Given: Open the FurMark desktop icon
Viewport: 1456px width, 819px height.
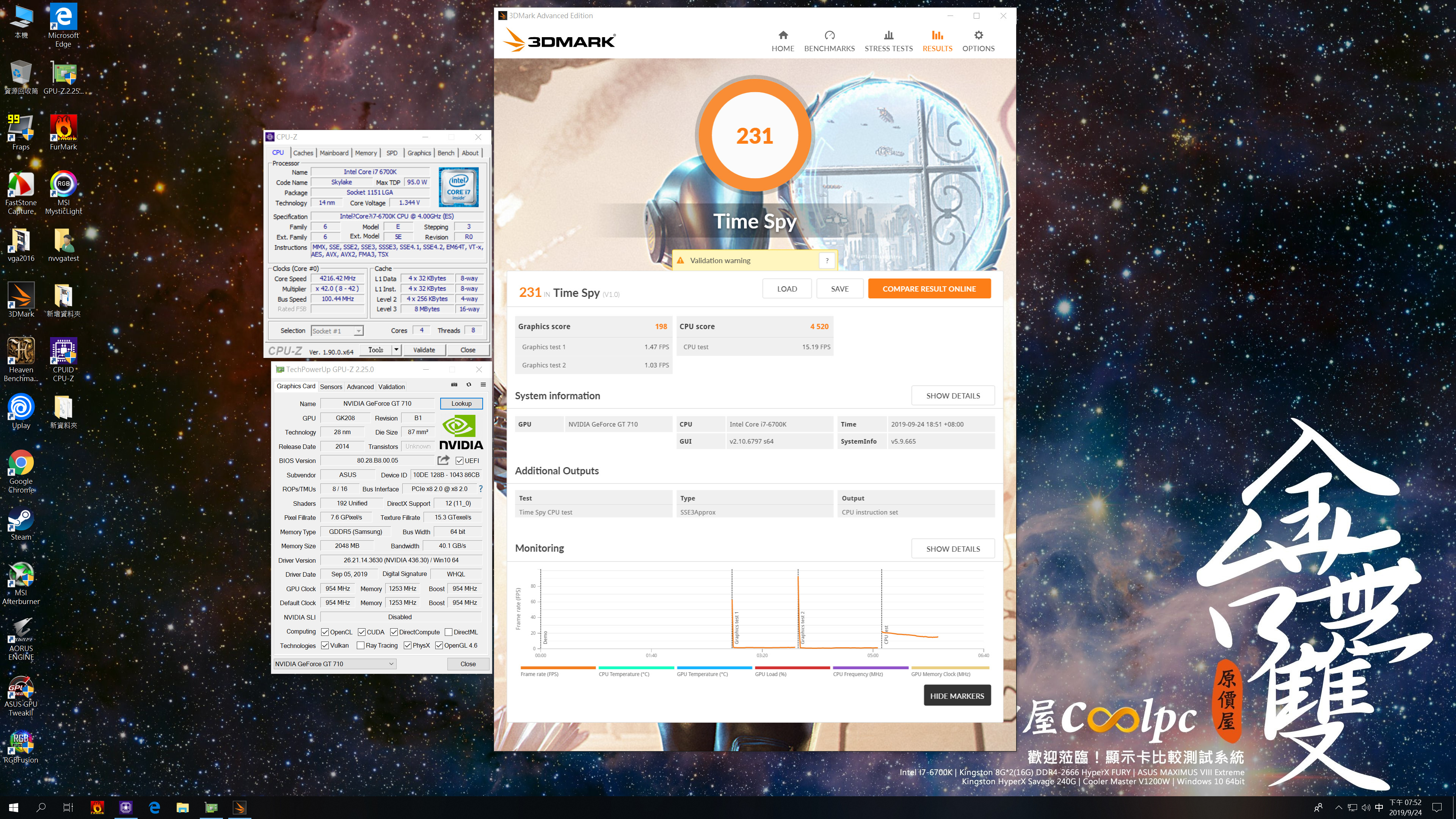Looking at the screenshot, I should click(63, 133).
